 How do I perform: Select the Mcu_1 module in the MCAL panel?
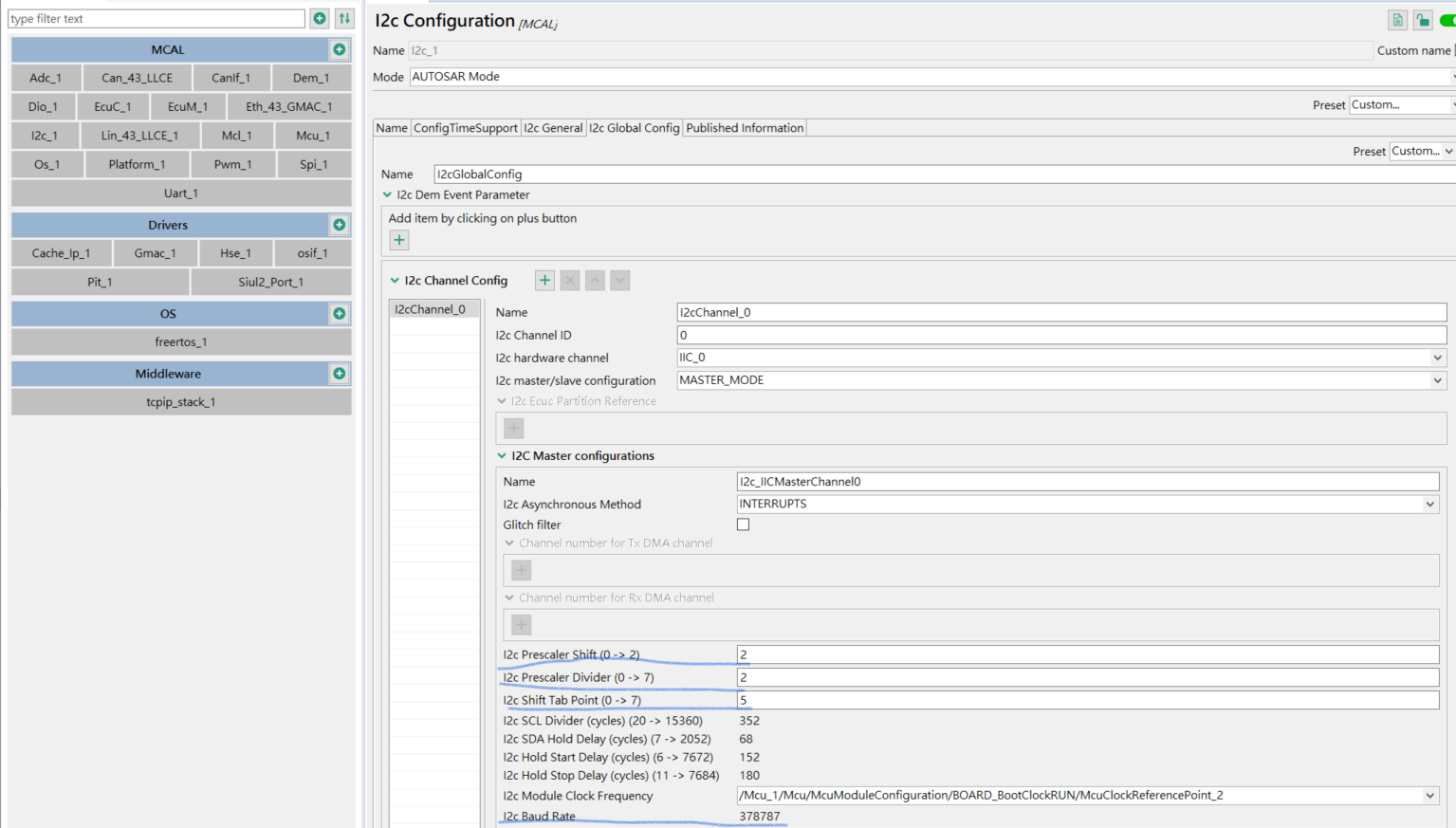(x=313, y=135)
